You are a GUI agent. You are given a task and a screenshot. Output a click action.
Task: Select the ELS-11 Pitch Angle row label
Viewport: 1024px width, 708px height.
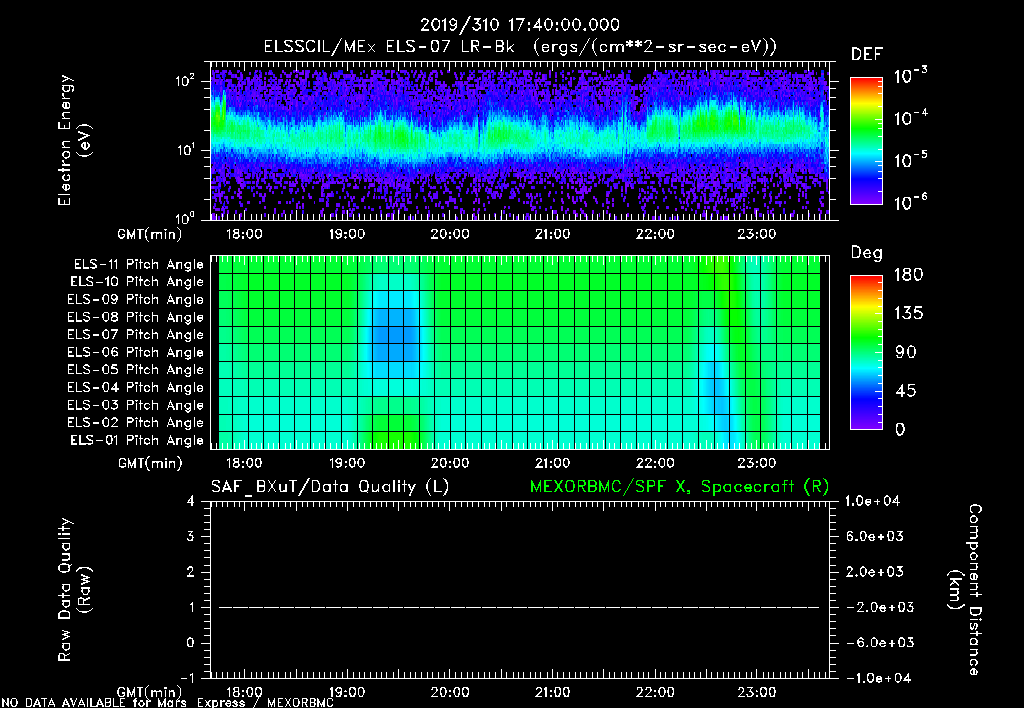click(x=138, y=265)
